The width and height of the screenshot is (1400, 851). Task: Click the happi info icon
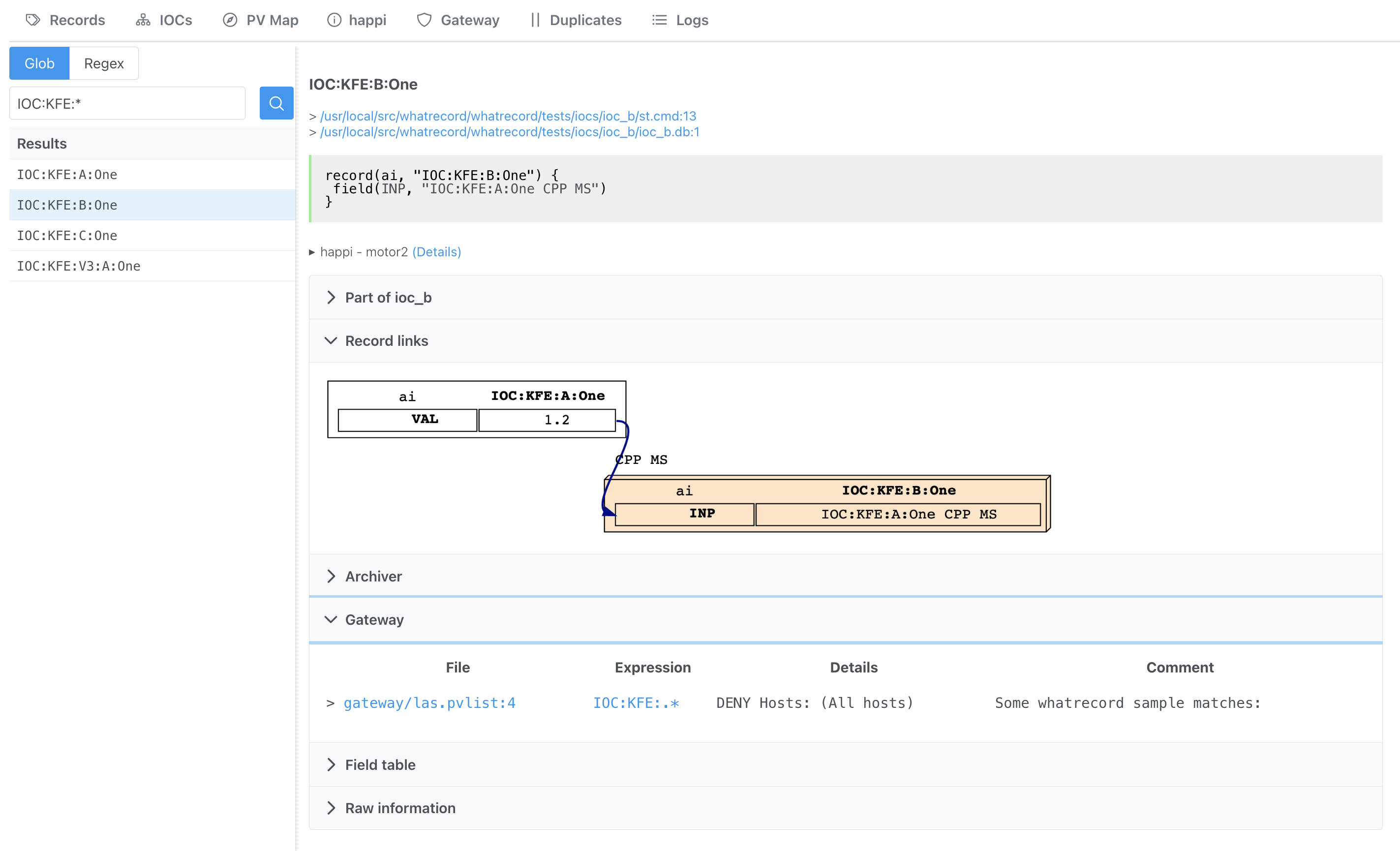coord(334,20)
